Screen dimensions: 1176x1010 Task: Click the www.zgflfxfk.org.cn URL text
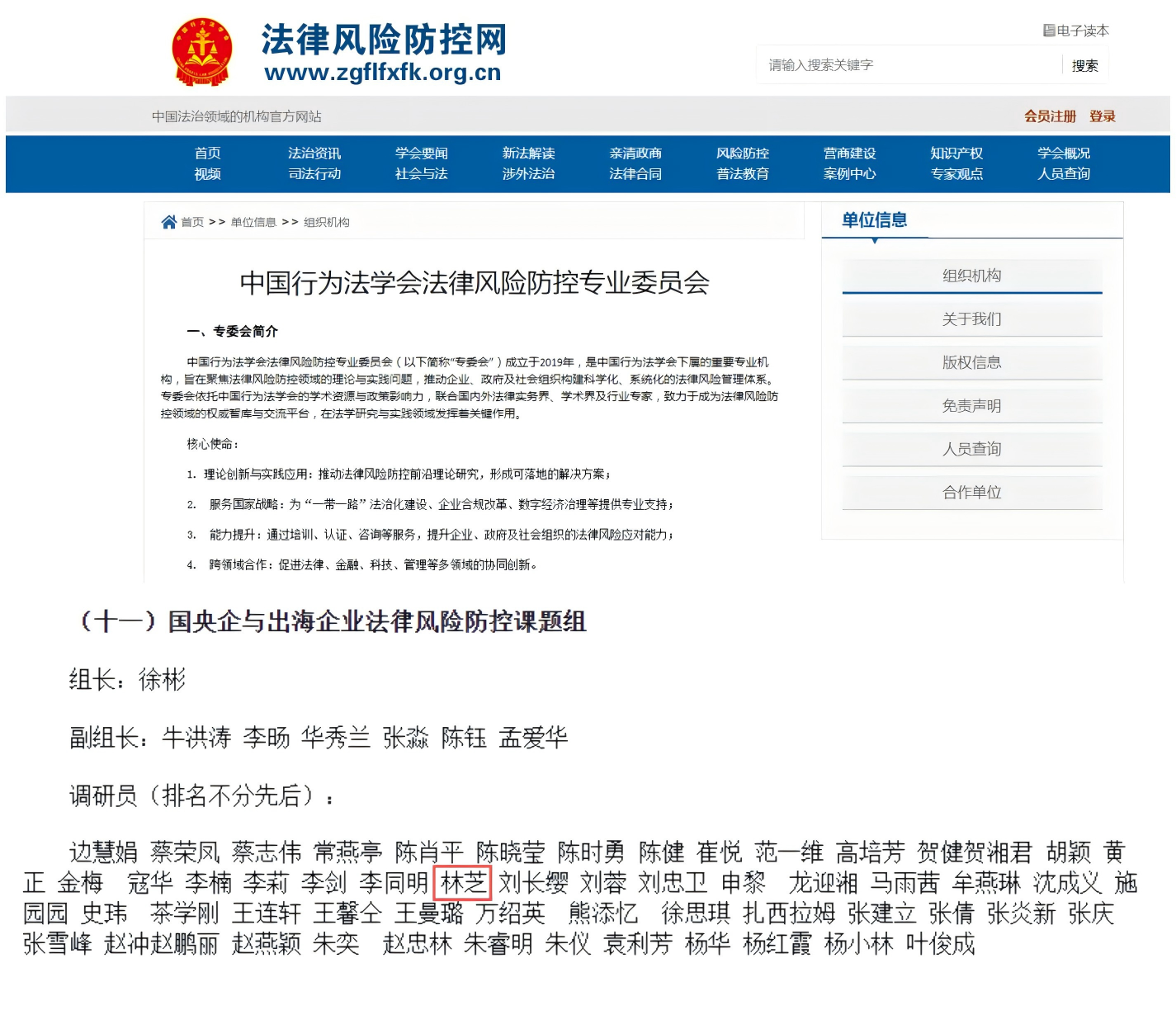point(383,73)
